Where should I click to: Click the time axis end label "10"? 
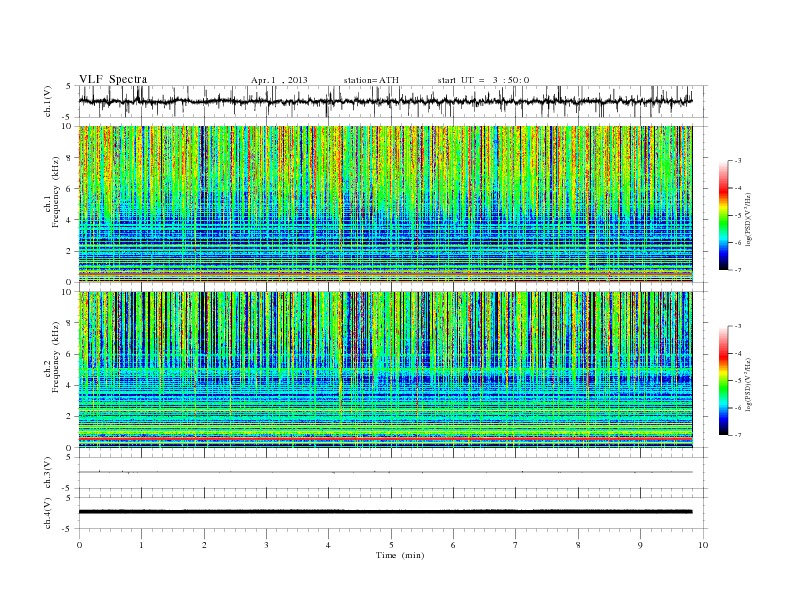[703, 545]
